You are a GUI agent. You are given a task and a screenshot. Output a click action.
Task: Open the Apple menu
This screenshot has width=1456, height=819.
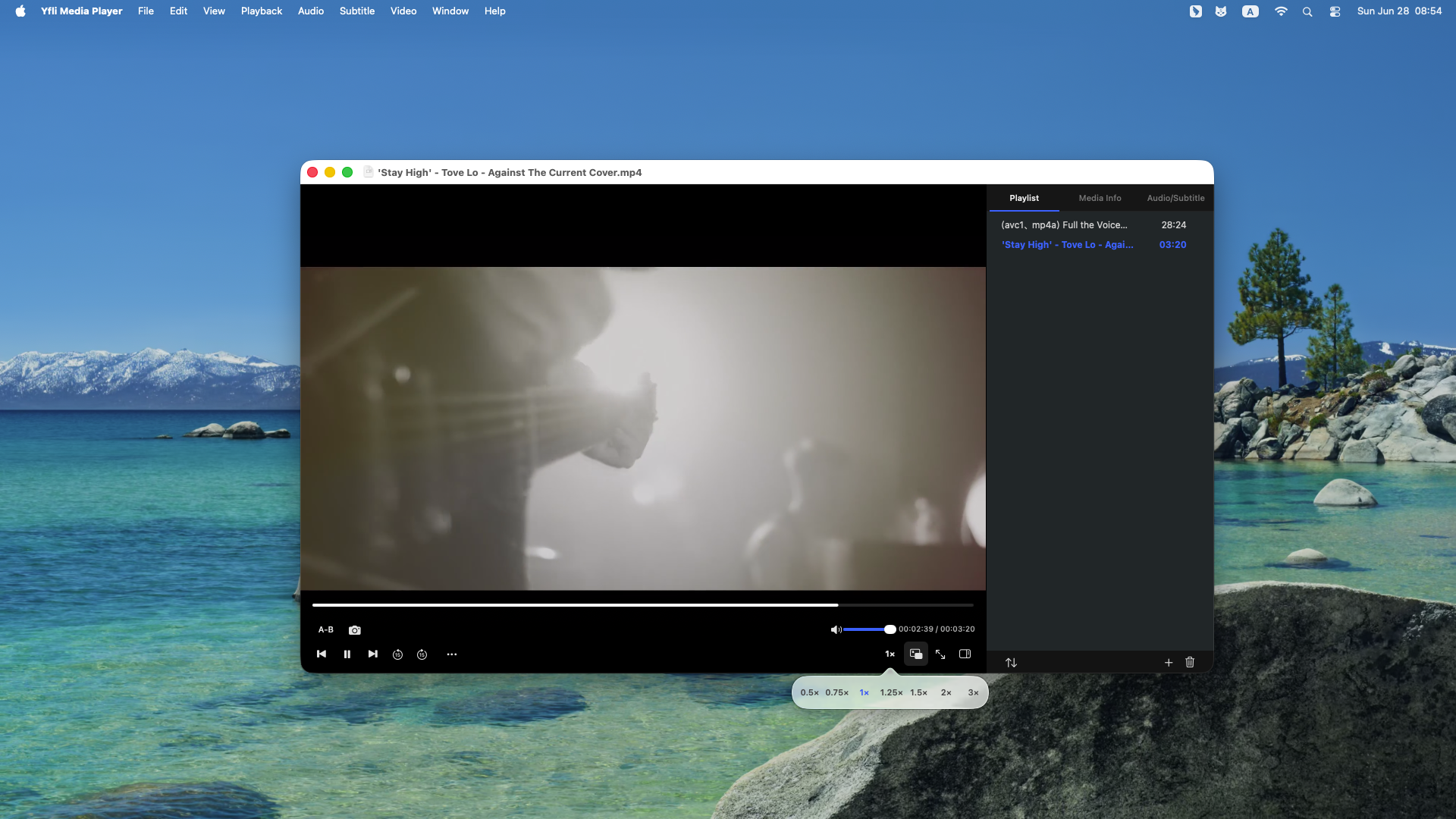tap(20, 11)
